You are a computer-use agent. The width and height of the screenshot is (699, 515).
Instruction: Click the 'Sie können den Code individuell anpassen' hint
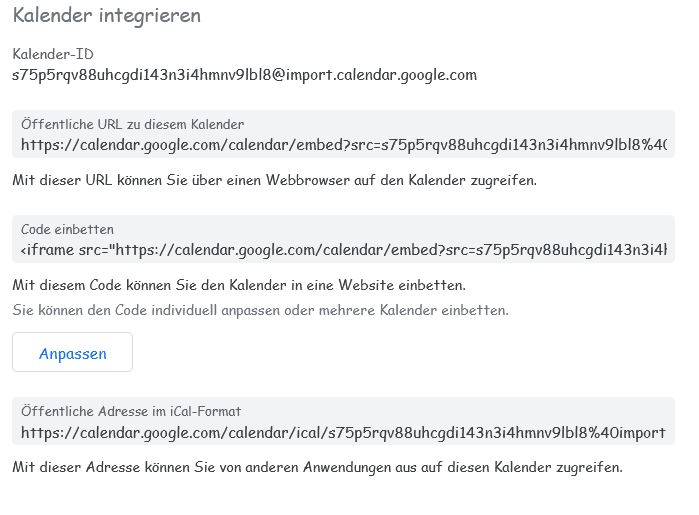(260, 310)
